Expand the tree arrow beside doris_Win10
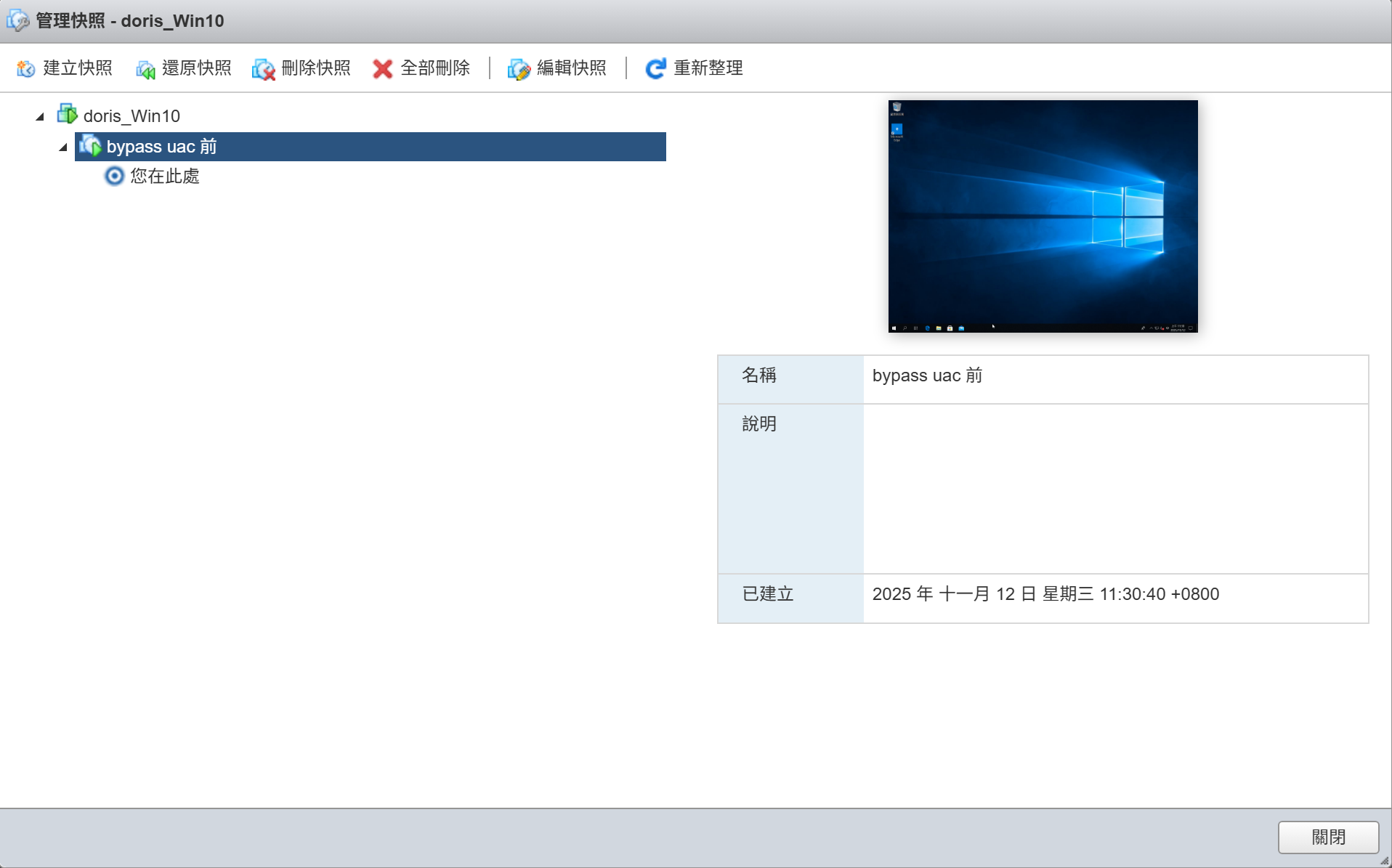1392x868 pixels. tap(39, 116)
